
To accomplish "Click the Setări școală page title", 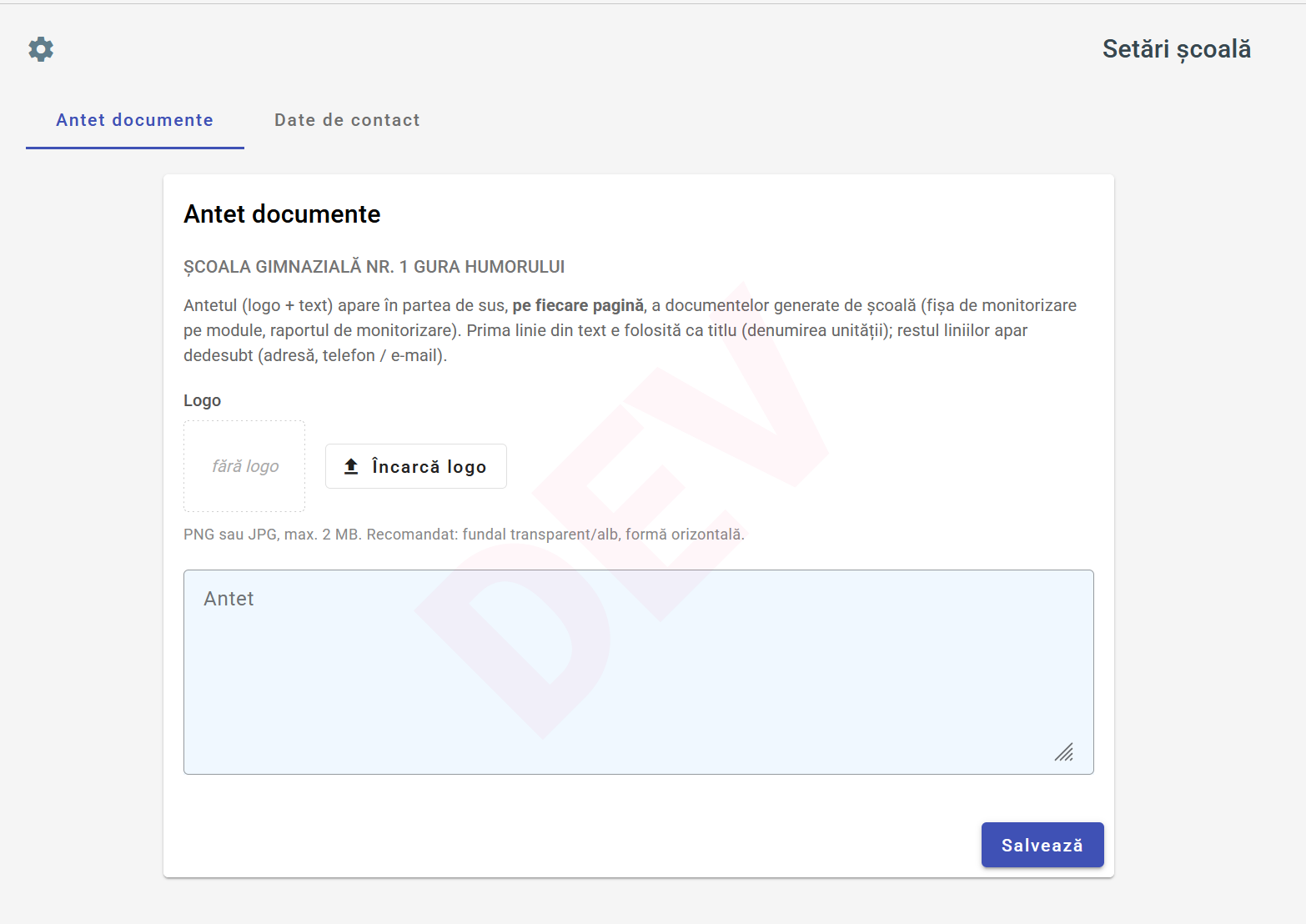I will click(x=1177, y=49).
